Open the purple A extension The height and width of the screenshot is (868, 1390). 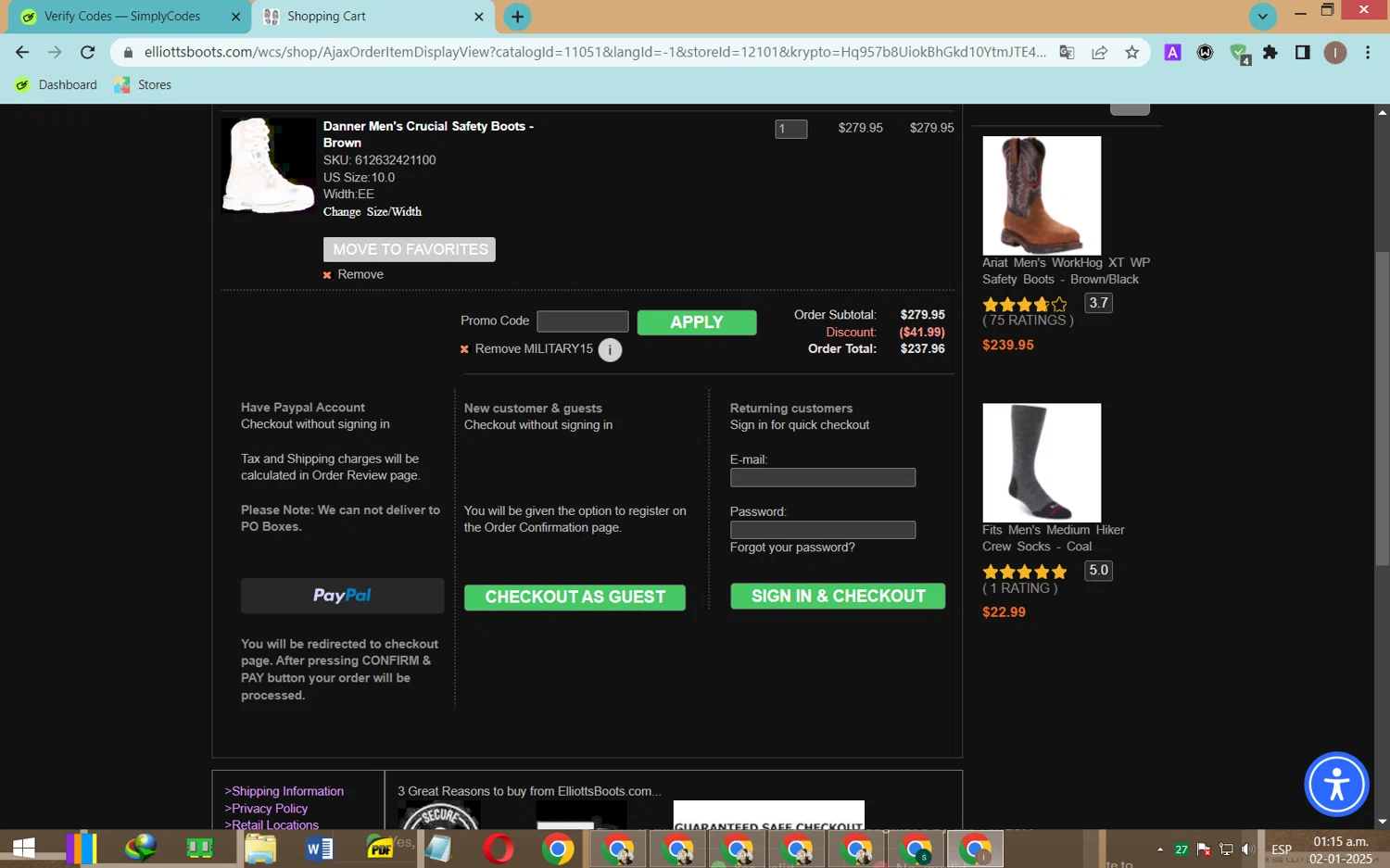[x=1172, y=52]
